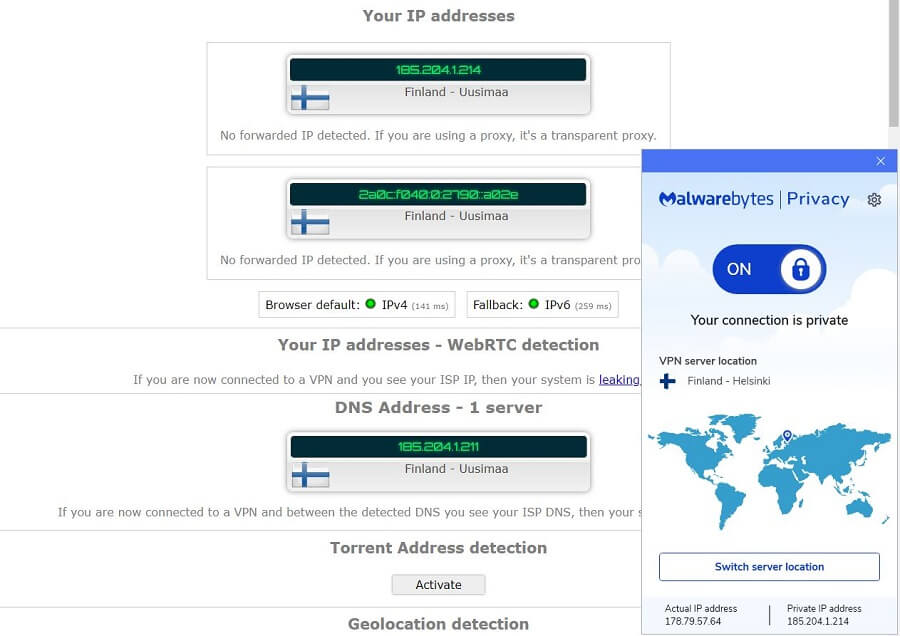900x636 pixels.
Task: Click the green IPv6 fallback status indicator
Action: (x=534, y=304)
